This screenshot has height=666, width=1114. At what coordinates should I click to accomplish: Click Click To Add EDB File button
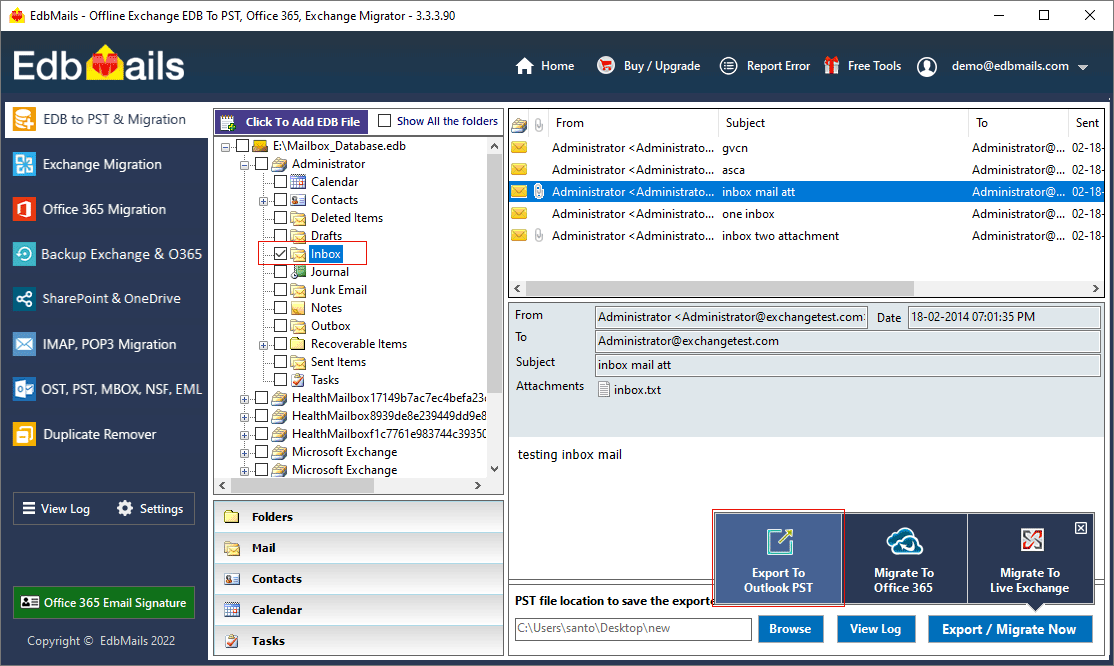click(x=291, y=122)
